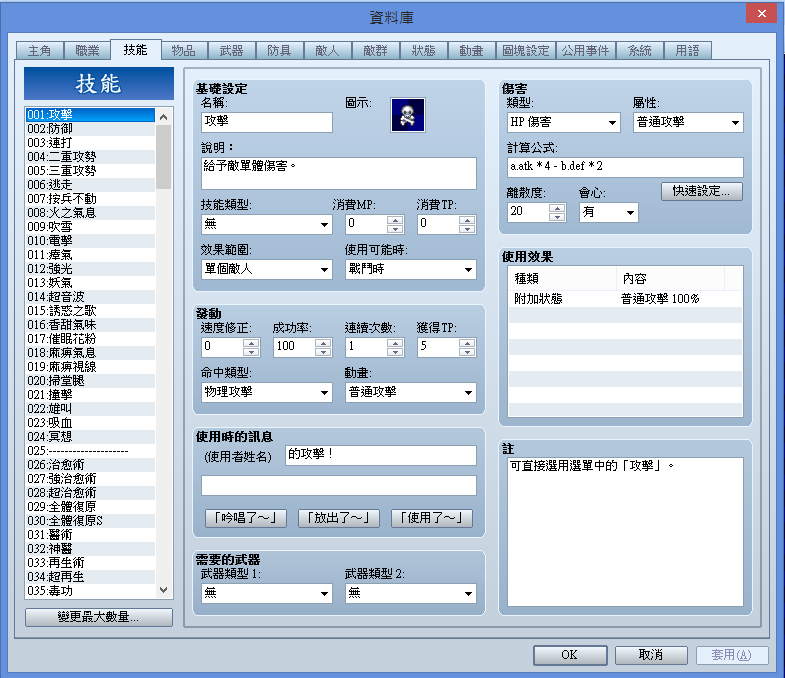Decrease the 離散度 value

tap(557, 217)
